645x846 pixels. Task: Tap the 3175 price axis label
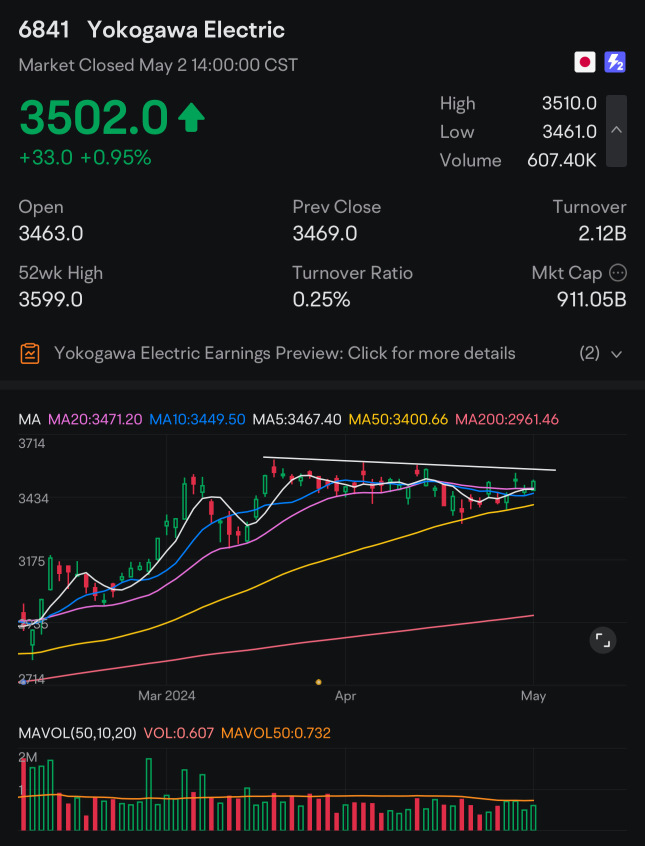(33, 561)
